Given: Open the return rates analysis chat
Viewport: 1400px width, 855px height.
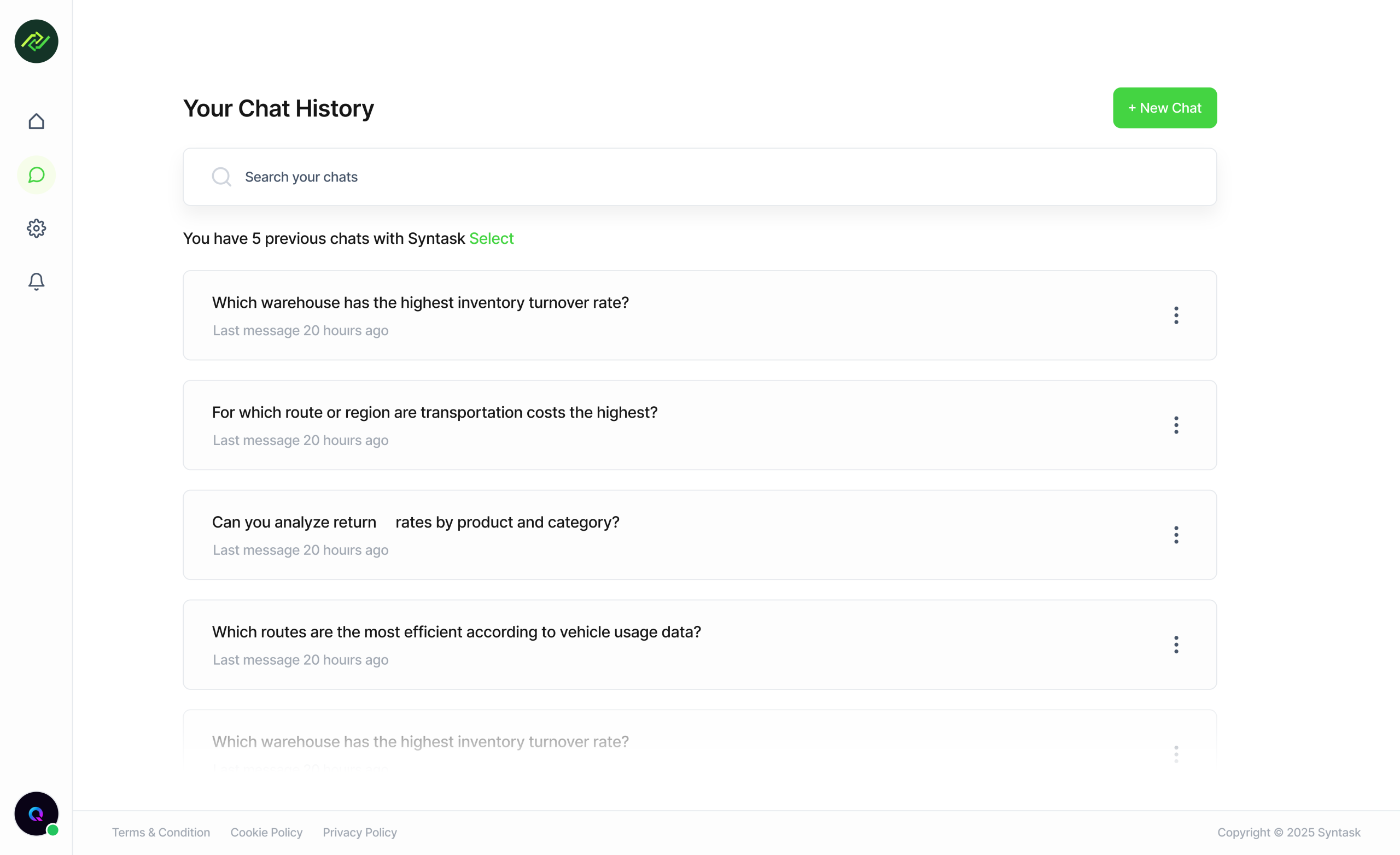Looking at the screenshot, I should [x=415, y=522].
